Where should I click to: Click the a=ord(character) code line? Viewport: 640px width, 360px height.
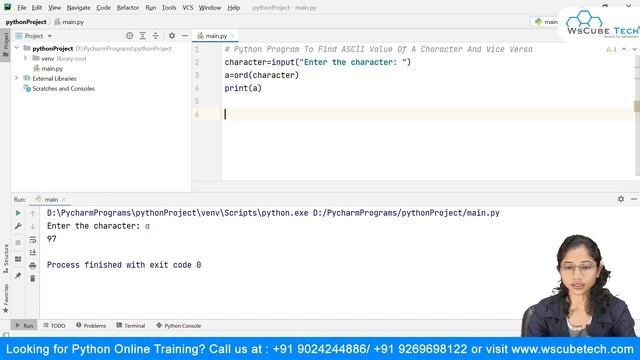click(x=262, y=75)
